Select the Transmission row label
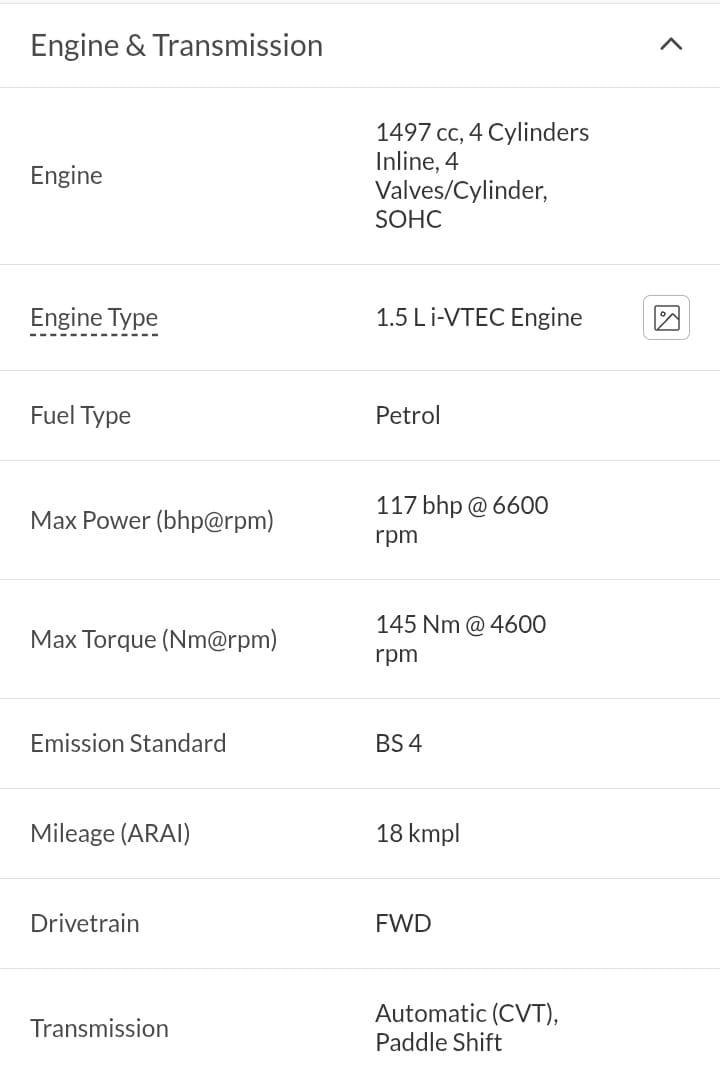 (99, 1028)
